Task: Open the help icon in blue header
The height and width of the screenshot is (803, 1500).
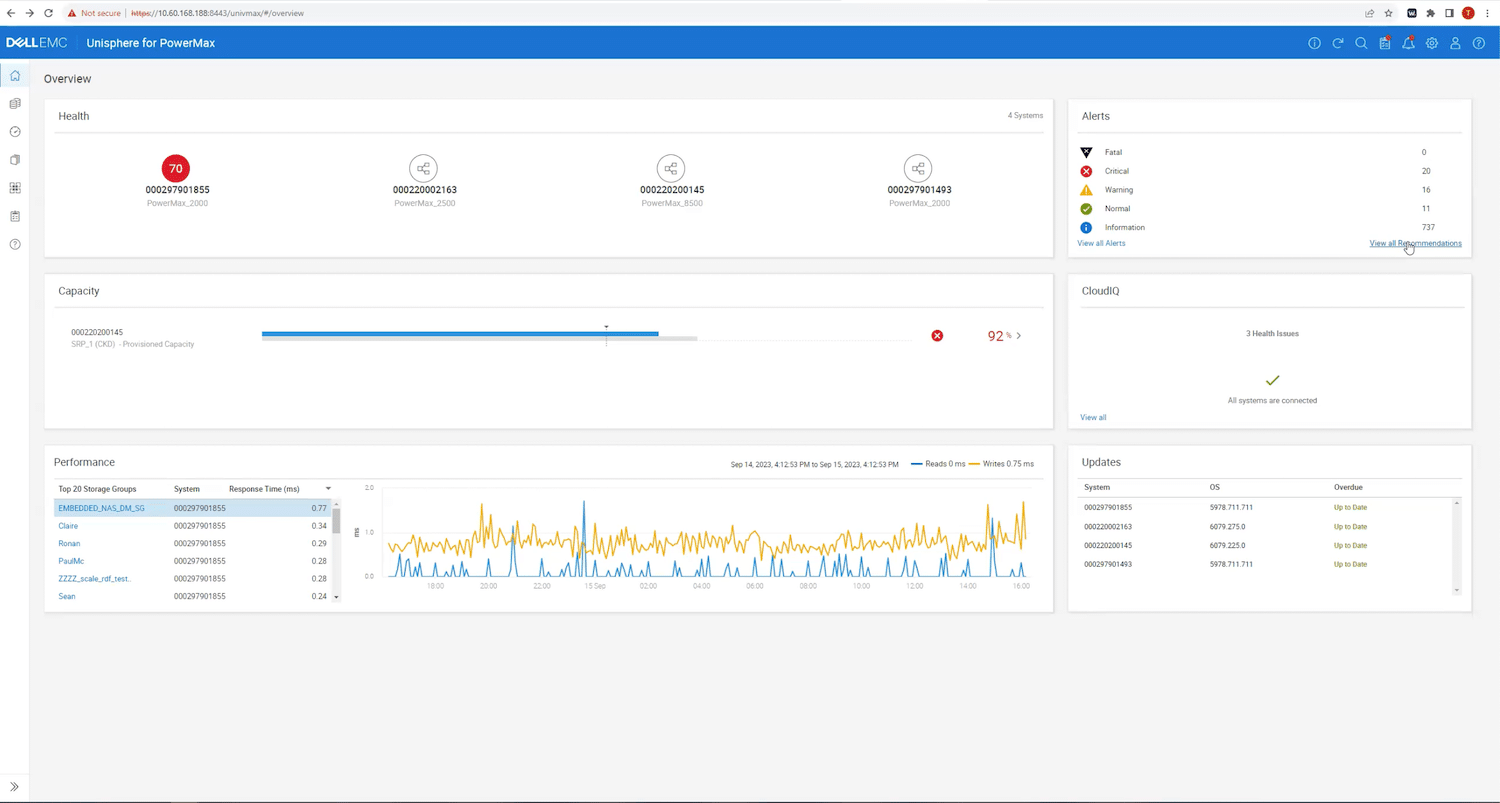Action: [1479, 43]
